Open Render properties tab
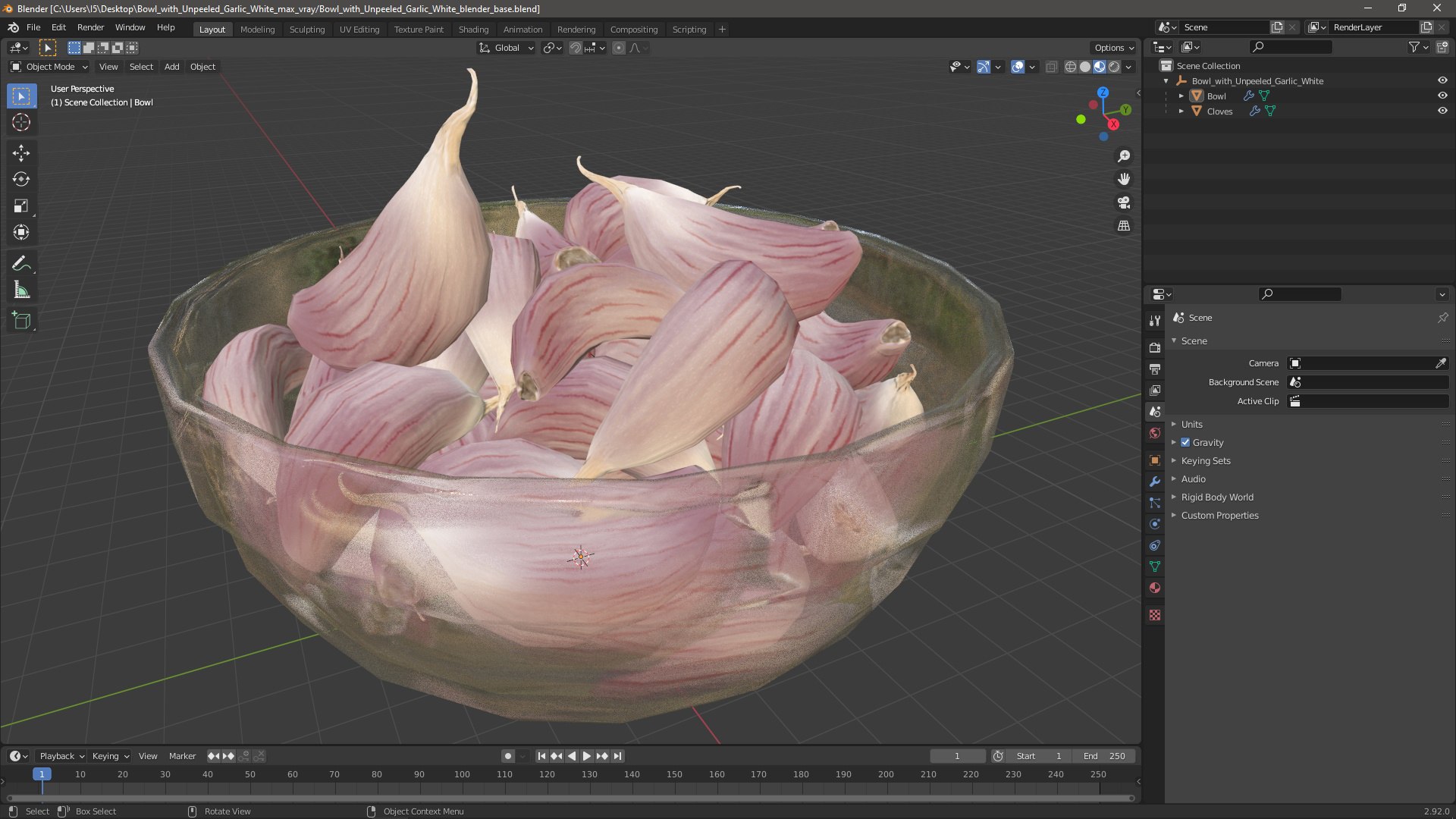Image resolution: width=1456 pixels, height=819 pixels. 1155,348
